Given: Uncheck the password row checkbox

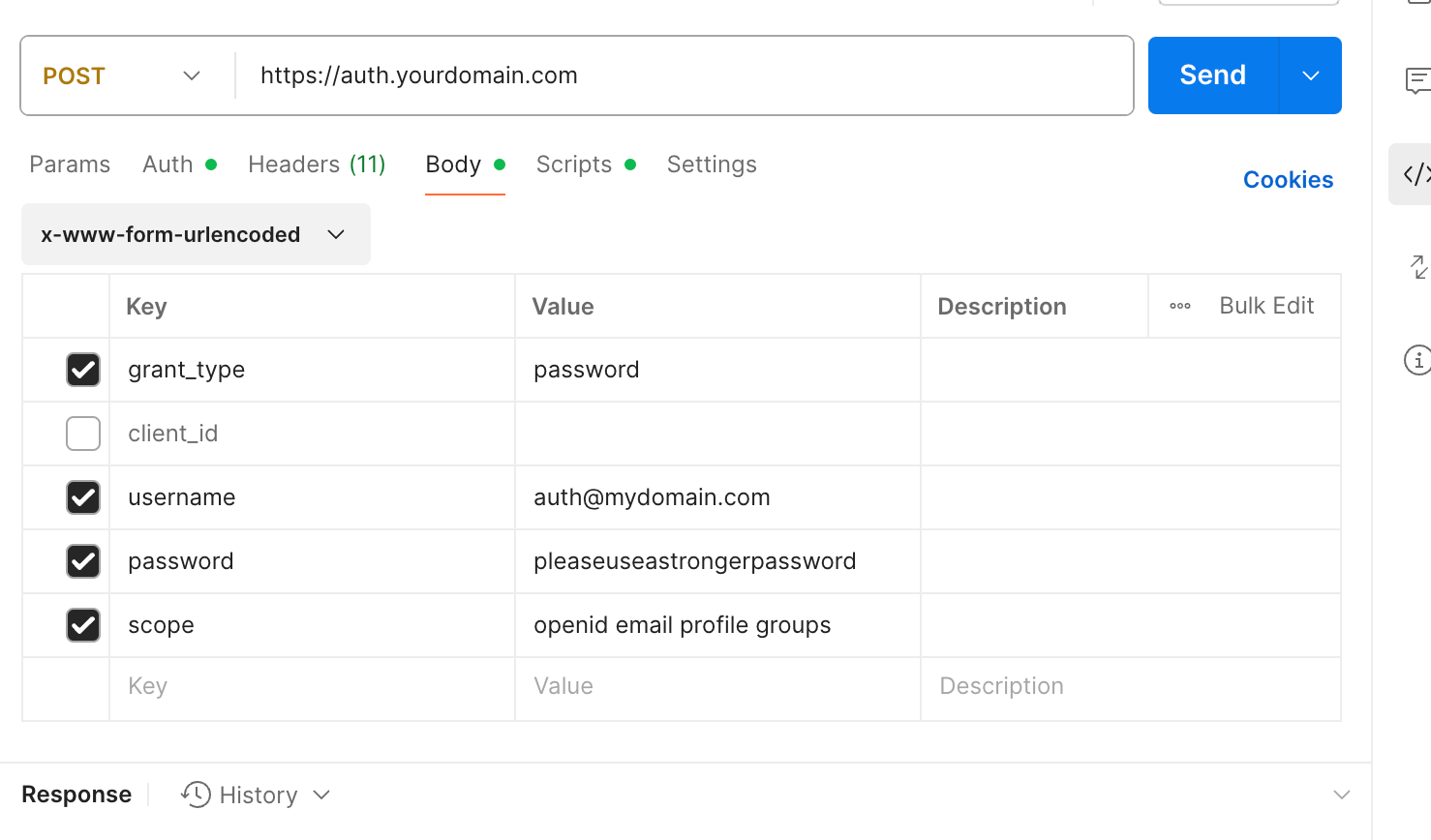Looking at the screenshot, I should tap(83, 561).
